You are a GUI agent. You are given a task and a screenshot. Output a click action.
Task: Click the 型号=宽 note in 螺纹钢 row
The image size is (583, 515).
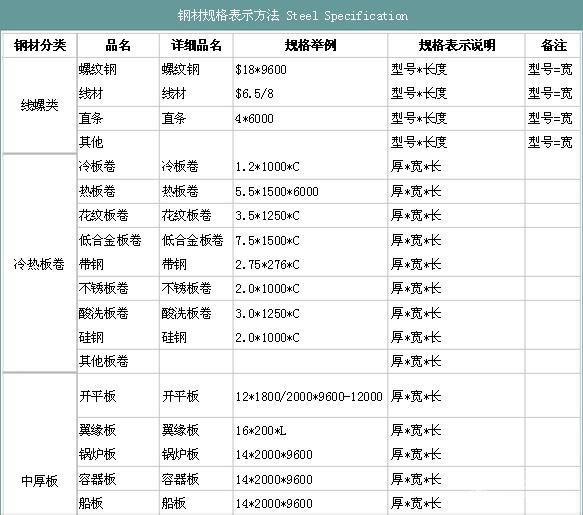tap(550, 69)
